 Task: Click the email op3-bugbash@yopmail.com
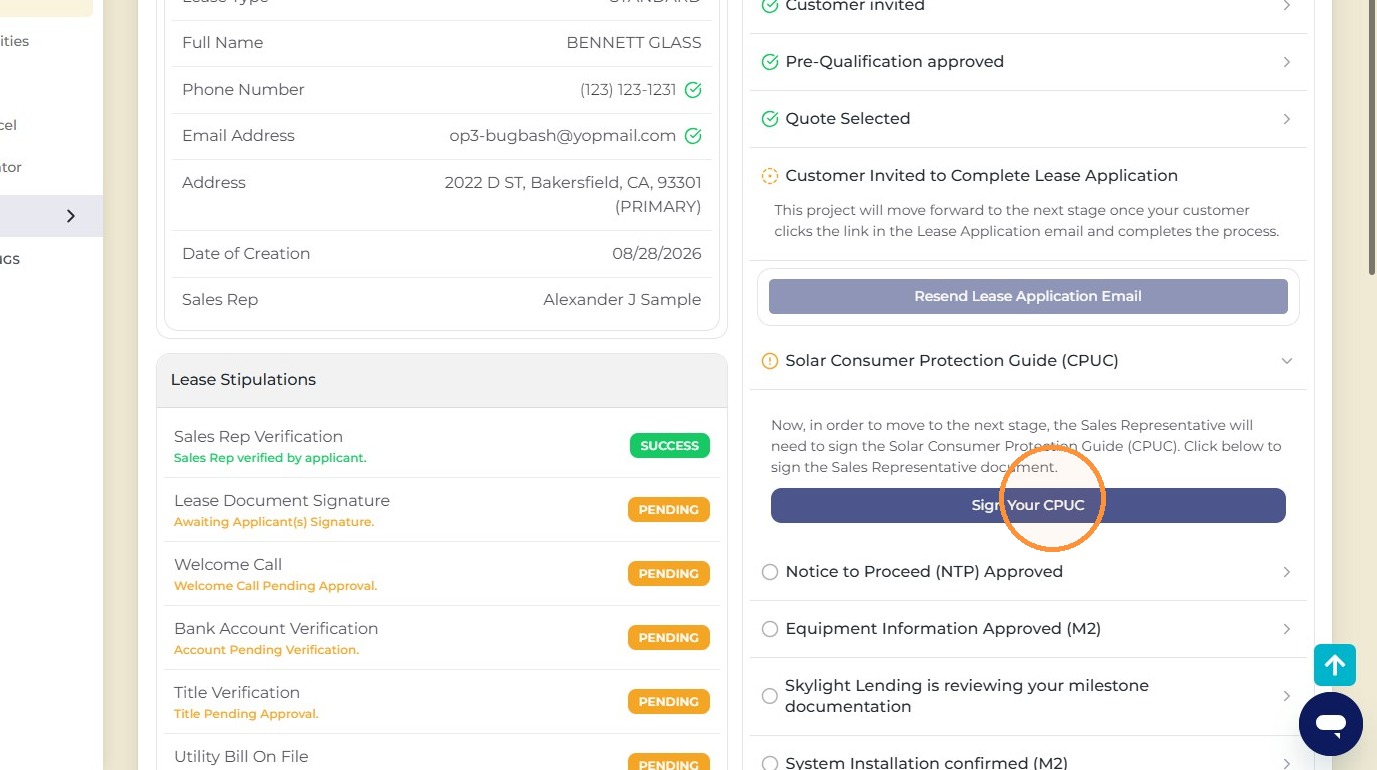tap(563, 136)
